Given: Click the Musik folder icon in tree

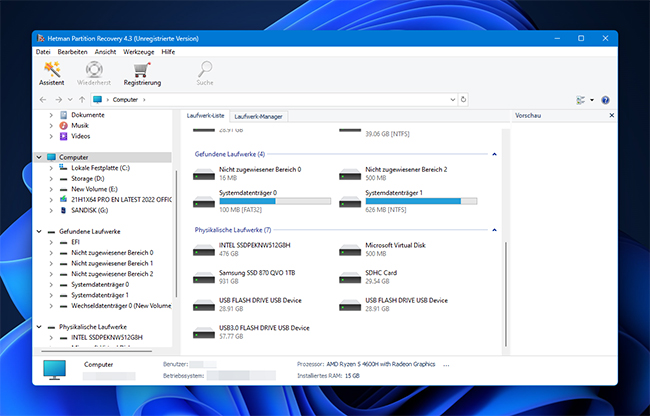Looking at the screenshot, I should (x=63, y=126).
